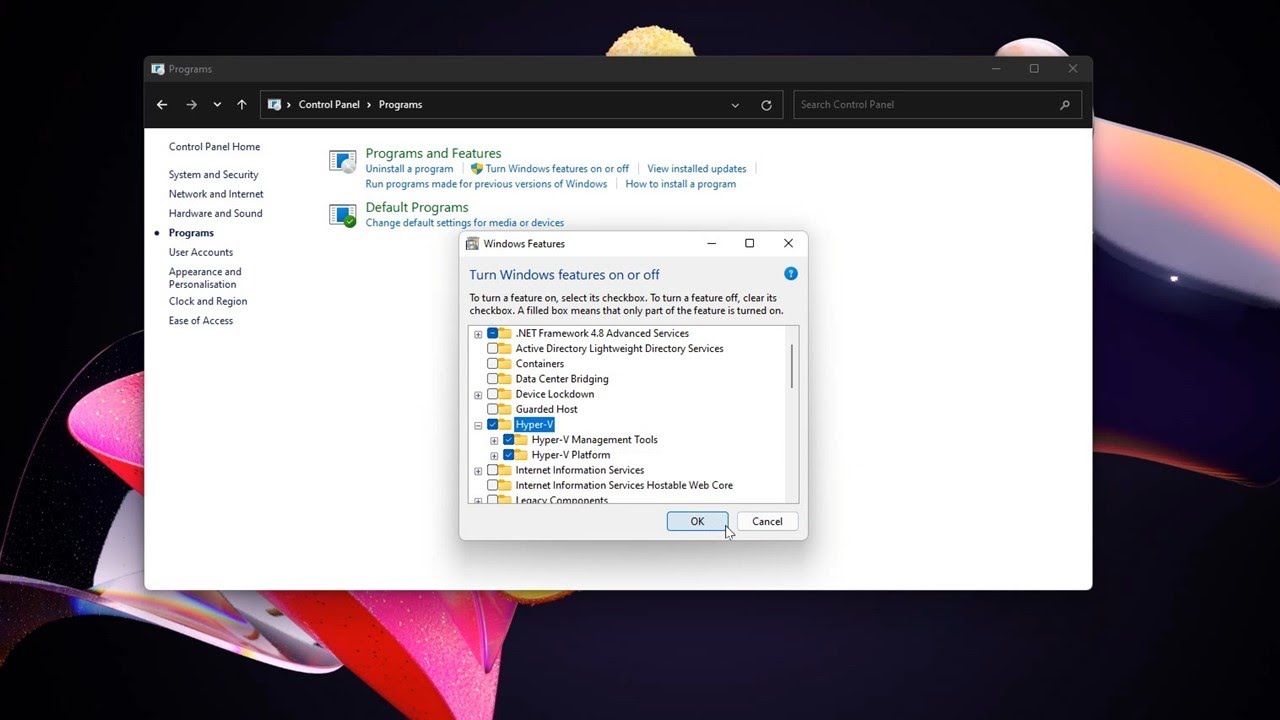Image resolution: width=1280 pixels, height=720 pixels.
Task: Open the Uninstall a program link
Action: click(x=409, y=169)
